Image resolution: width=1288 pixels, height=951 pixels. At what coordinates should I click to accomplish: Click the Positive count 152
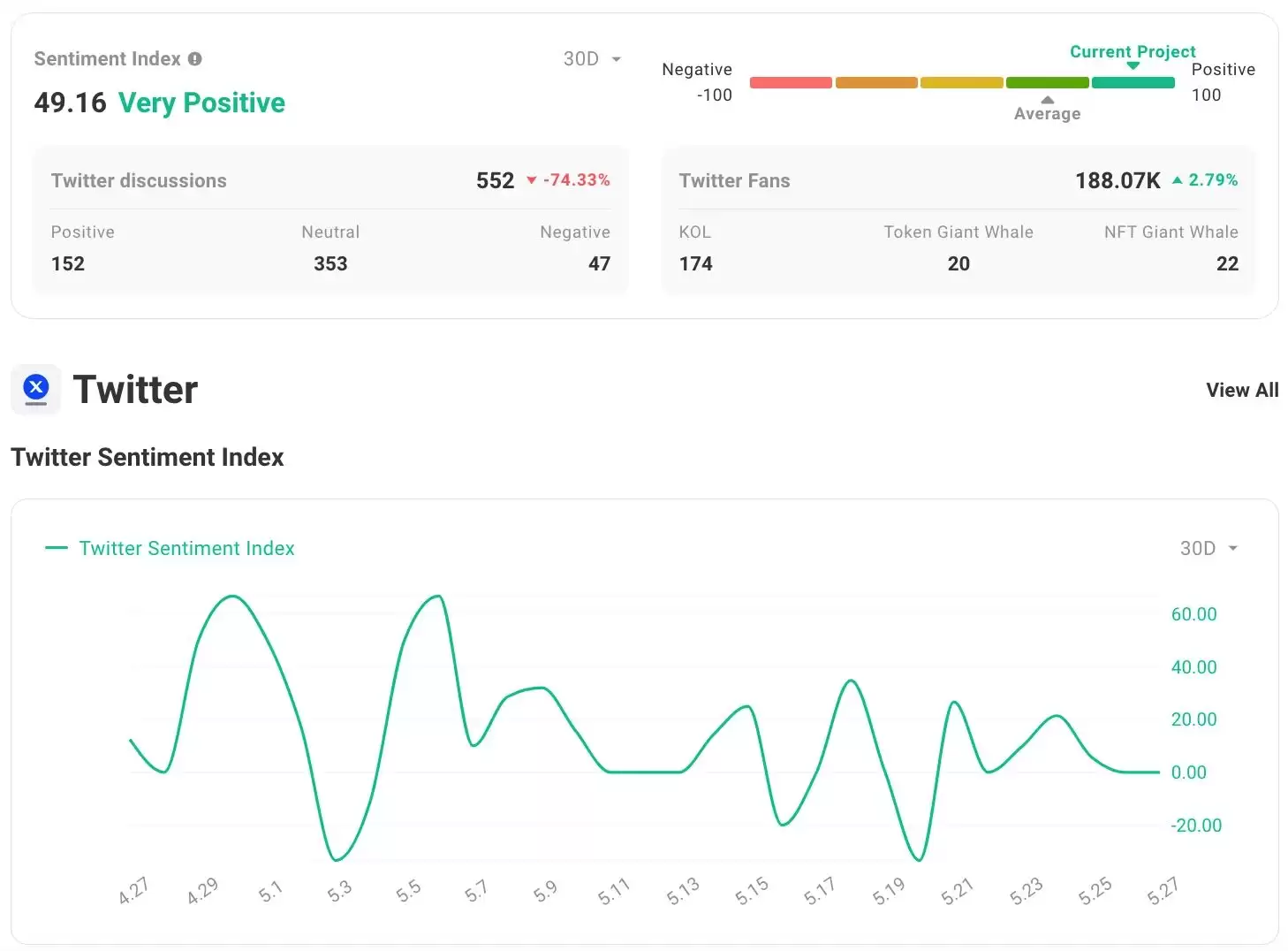(68, 263)
